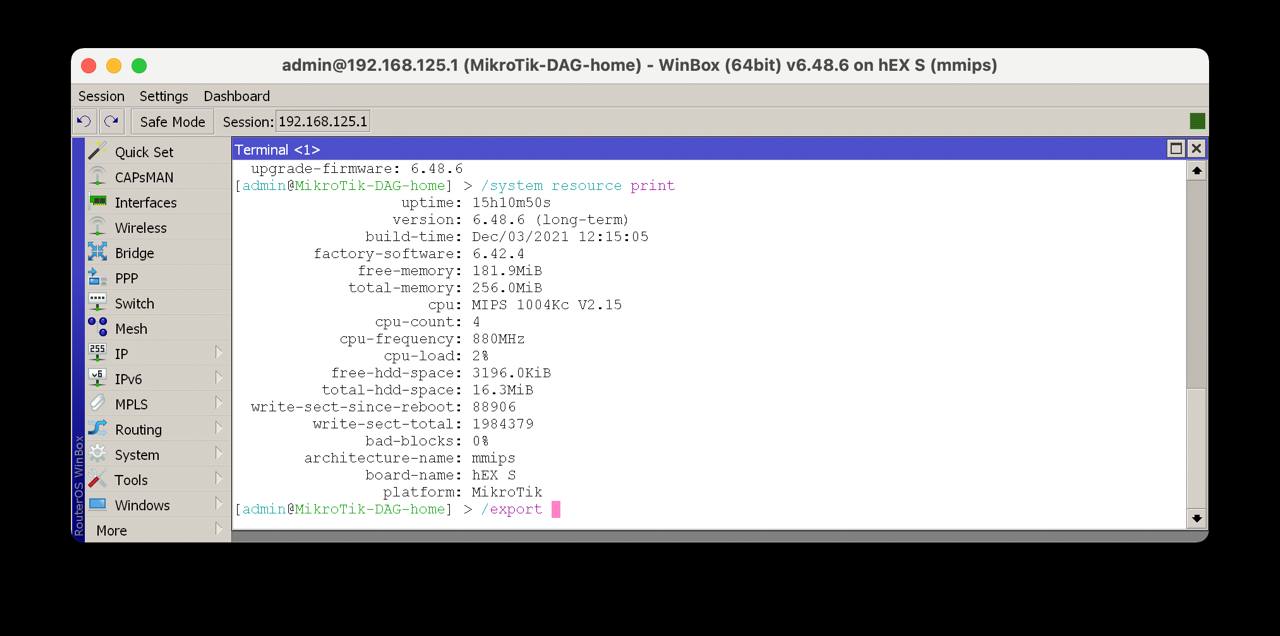The width and height of the screenshot is (1280, 636).
Task: Click the Interfaces network card icon
Action: click(97, 202)
